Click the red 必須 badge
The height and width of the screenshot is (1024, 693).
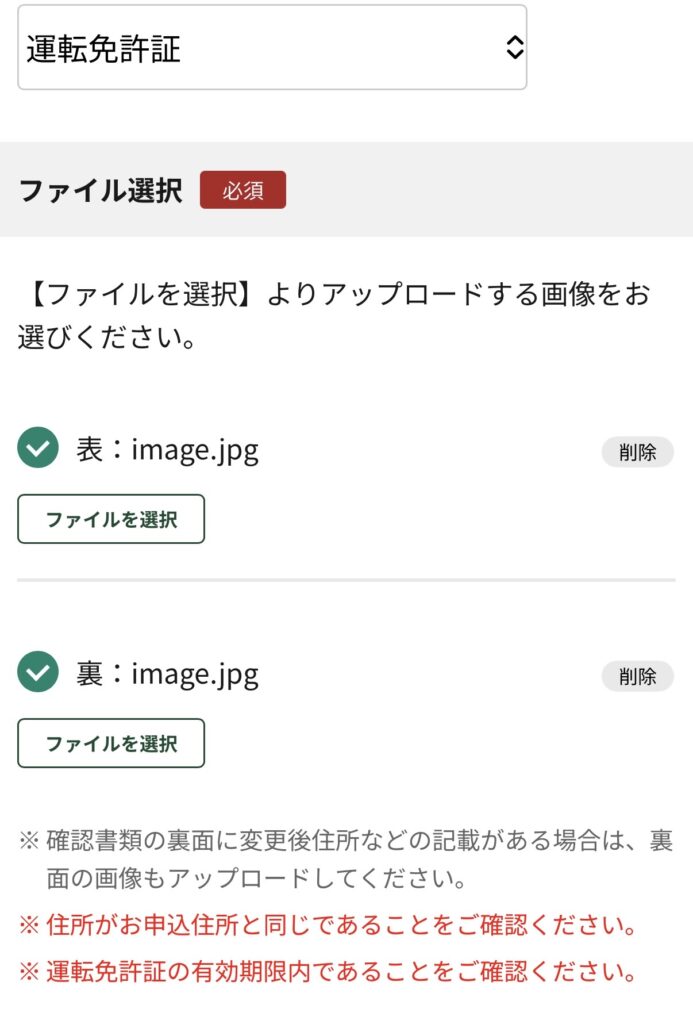(243, 190)
